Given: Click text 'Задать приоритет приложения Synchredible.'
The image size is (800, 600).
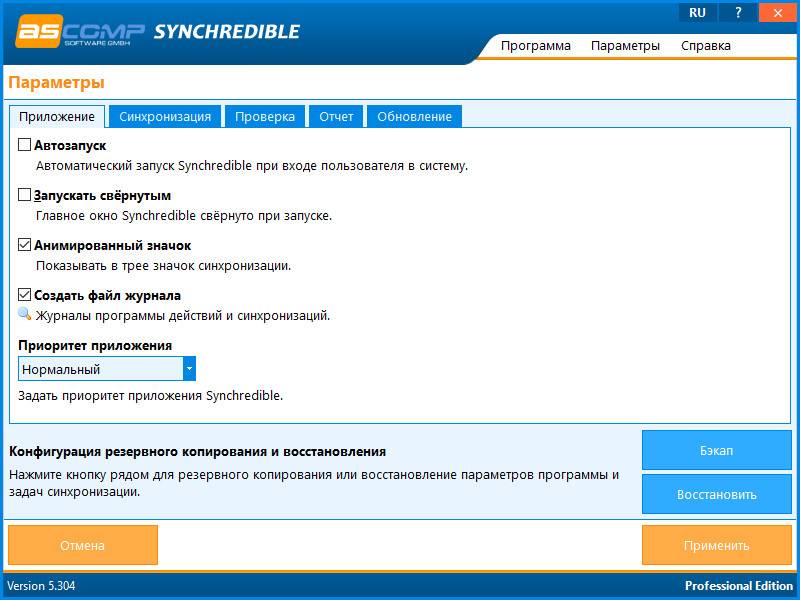Looking at the screenshot, I should 151,395.
